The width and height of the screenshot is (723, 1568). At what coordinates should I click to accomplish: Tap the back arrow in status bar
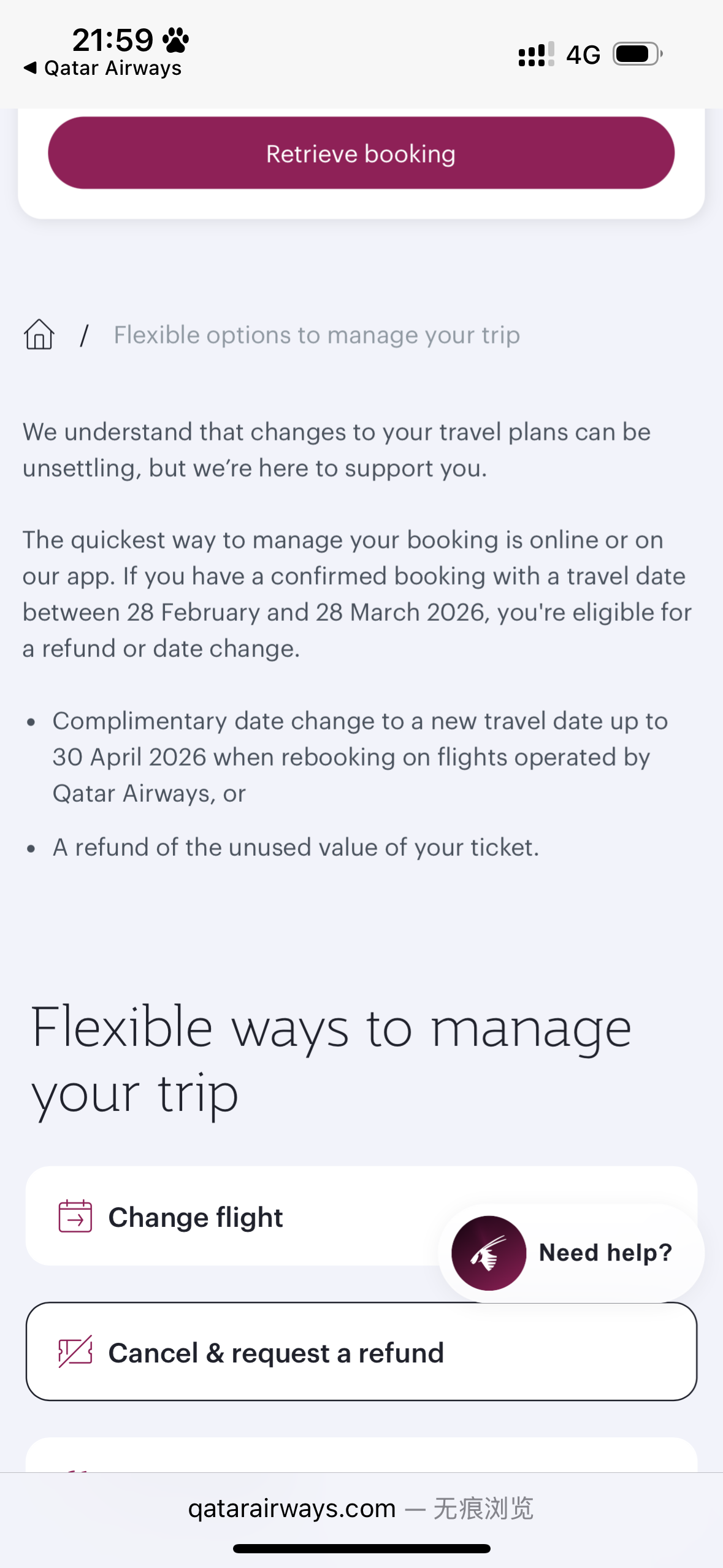(29, 67)
